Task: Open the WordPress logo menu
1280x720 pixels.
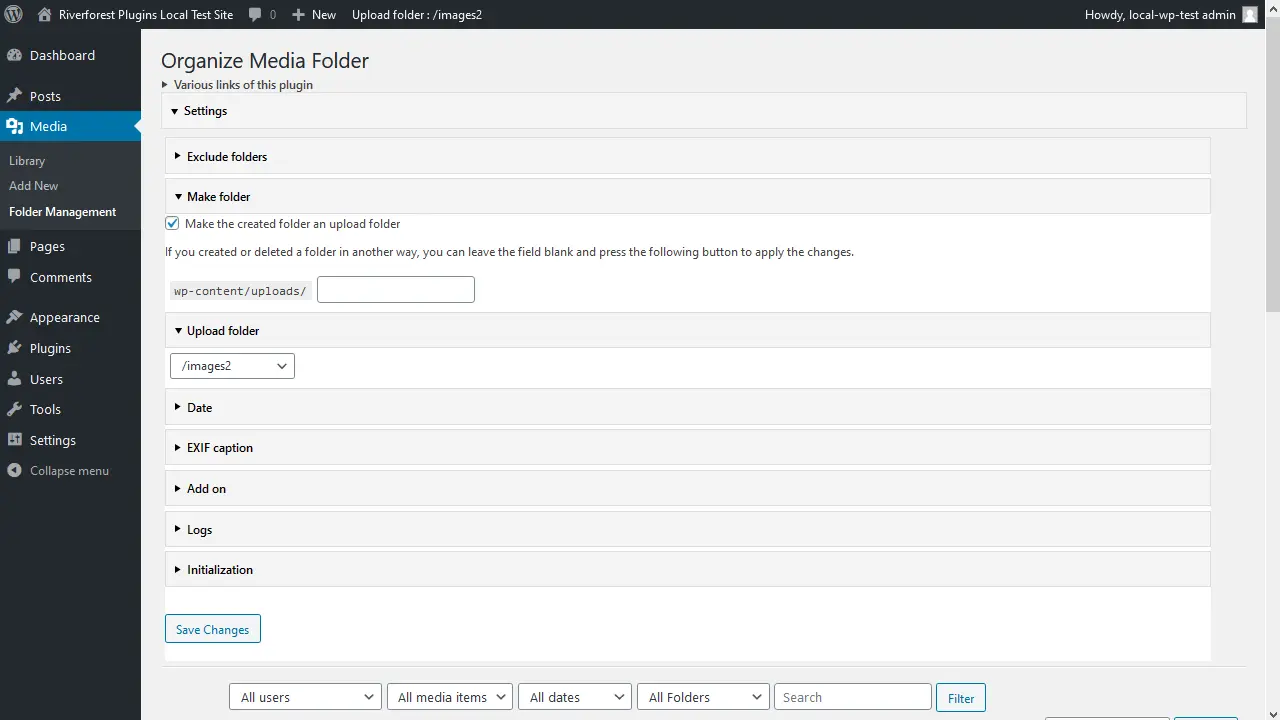Action: (13, 14)
